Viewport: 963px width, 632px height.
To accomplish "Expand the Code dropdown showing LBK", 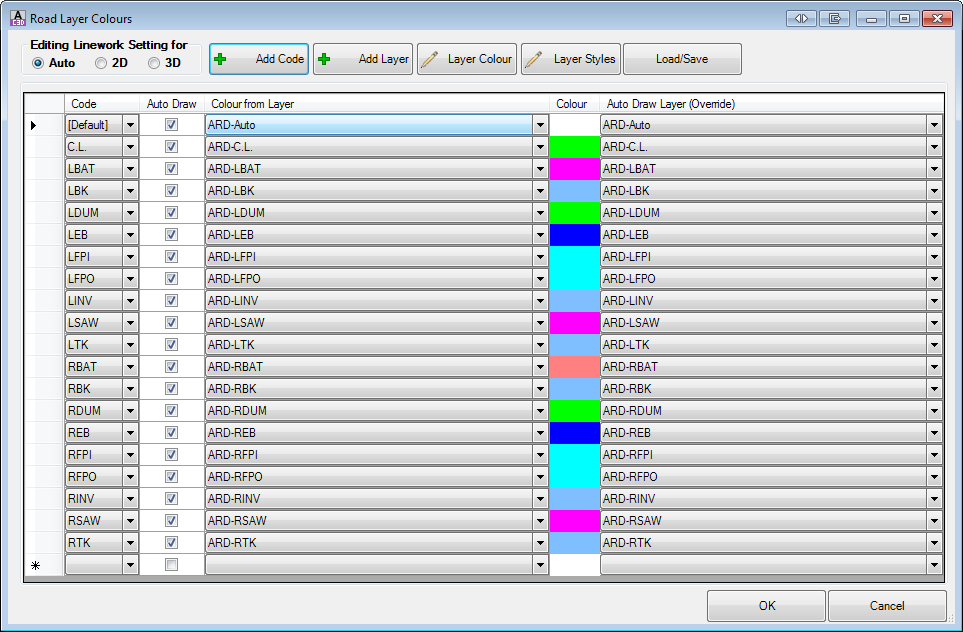I will tap(130, 191).
